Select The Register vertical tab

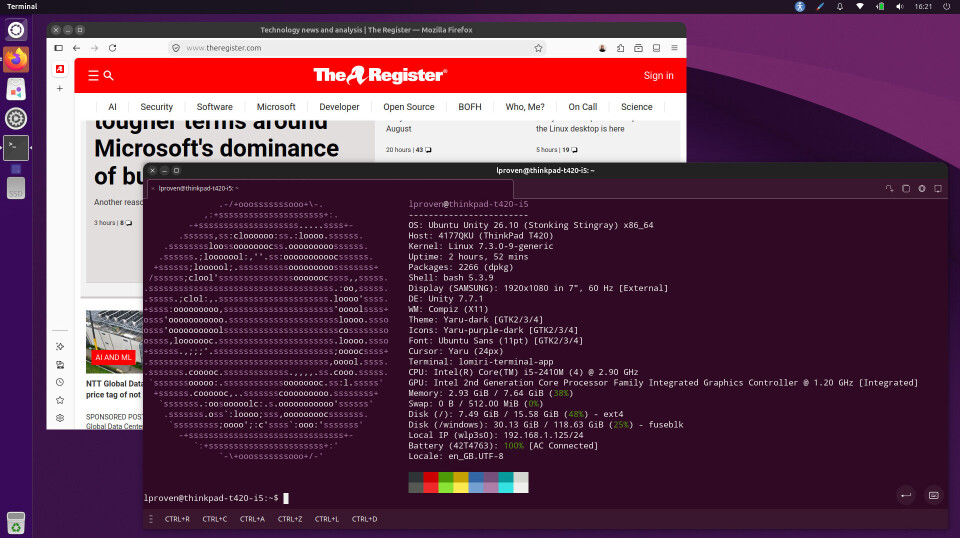pyautogui.click(x=60, y=69)
